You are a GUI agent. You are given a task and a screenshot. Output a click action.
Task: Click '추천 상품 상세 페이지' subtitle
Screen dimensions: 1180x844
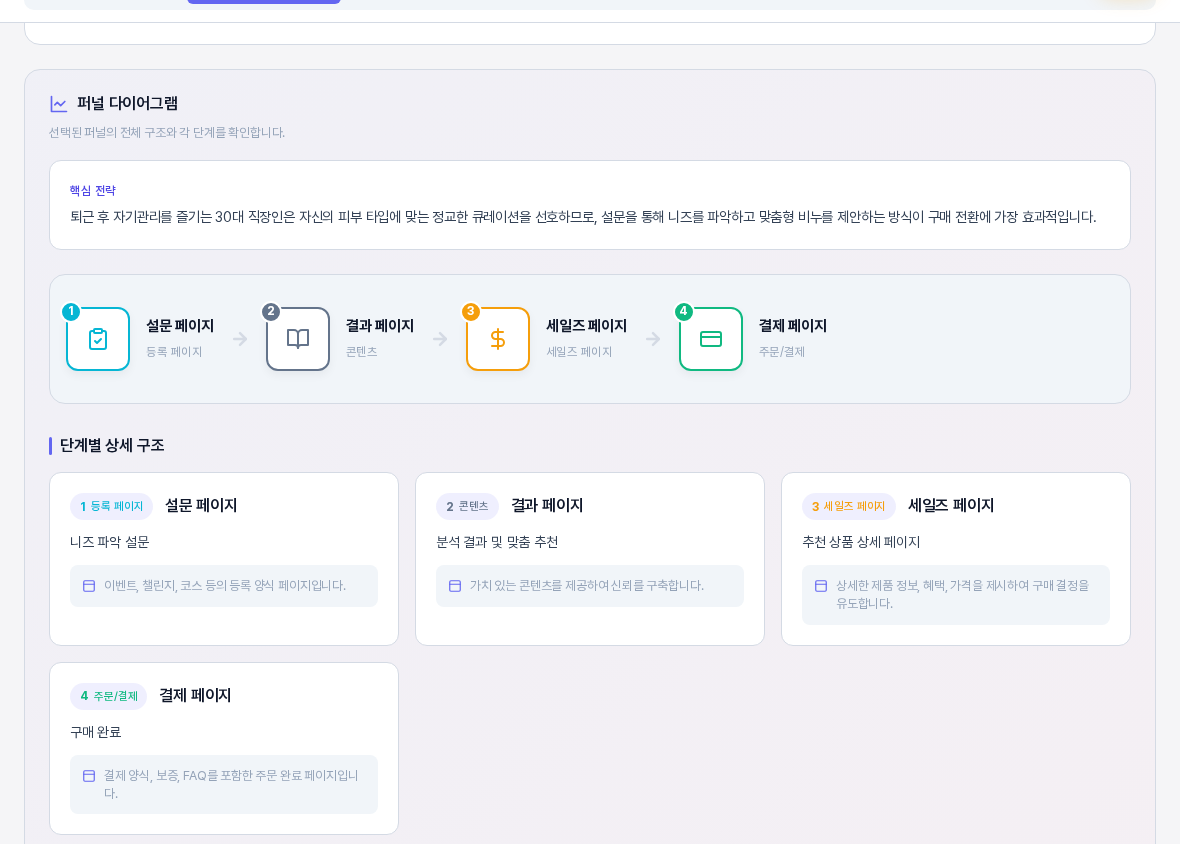[861, 542]
